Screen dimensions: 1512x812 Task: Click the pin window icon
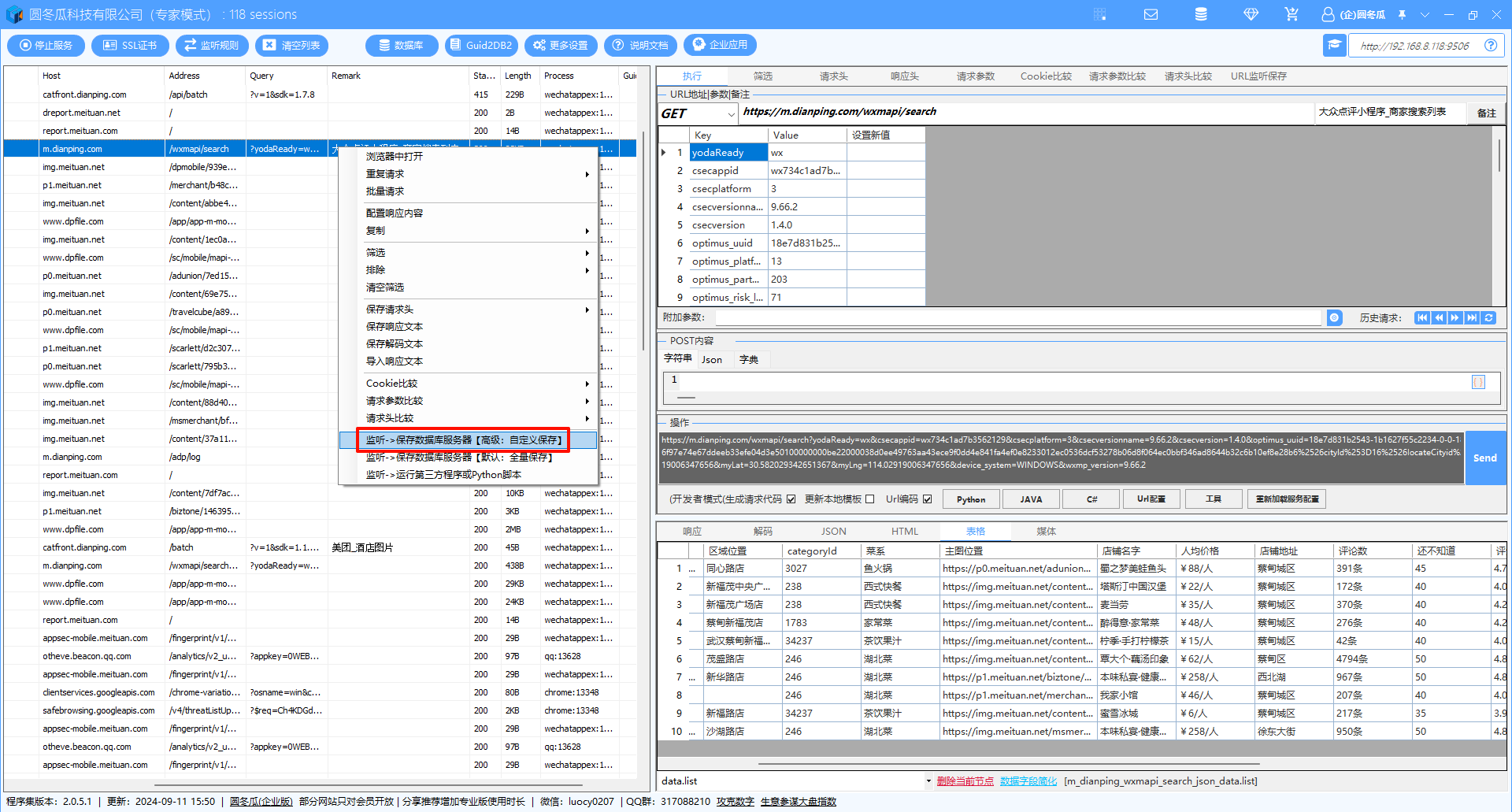tap(1403, 14)
